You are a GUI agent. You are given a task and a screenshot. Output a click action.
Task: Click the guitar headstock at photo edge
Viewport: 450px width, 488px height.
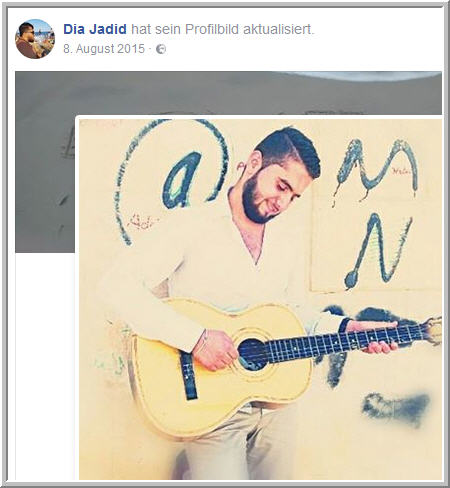pyautogui.click(x=434, y=330)
